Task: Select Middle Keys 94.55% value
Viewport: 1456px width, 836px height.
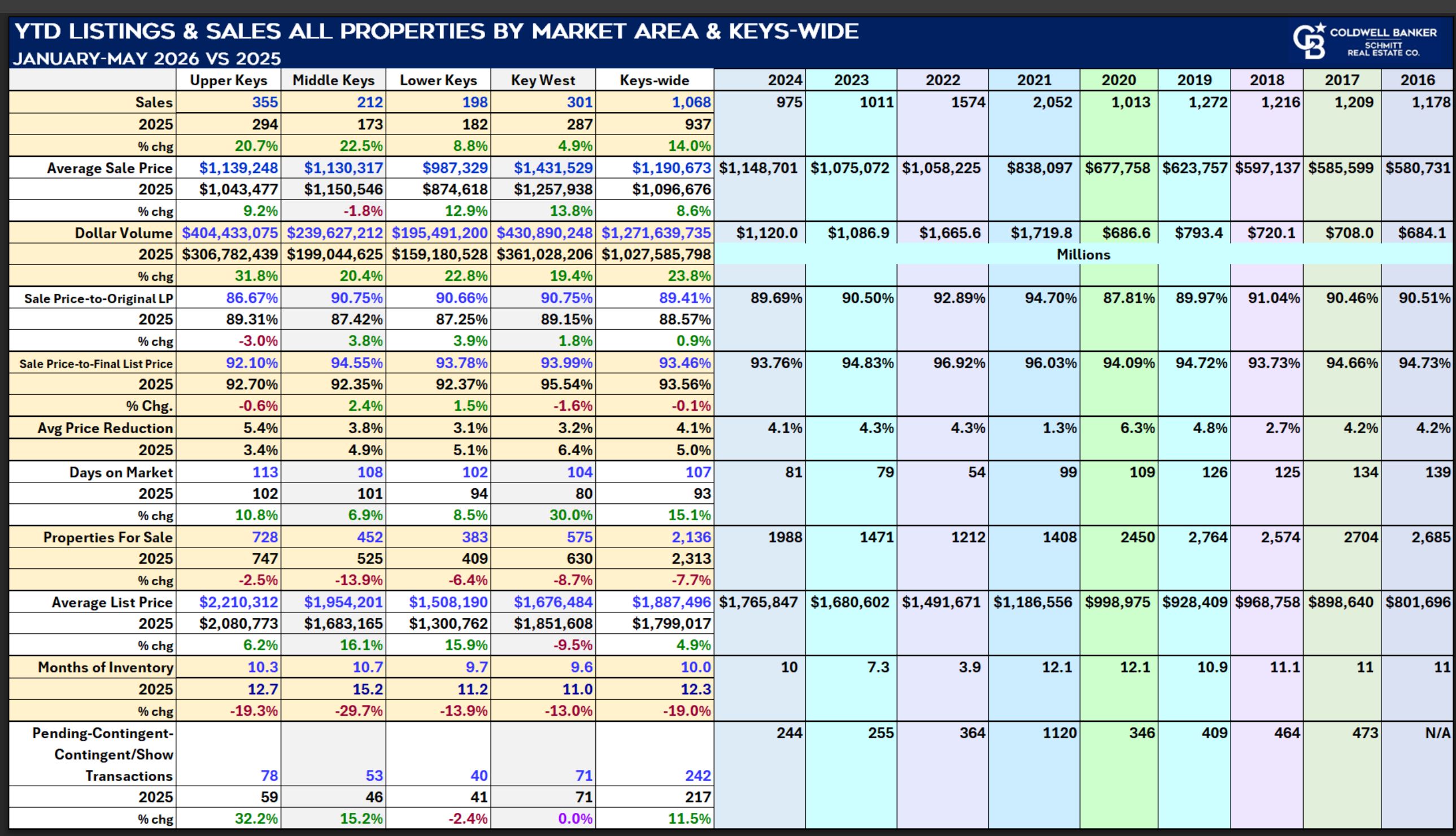Action: pos(357,363)
